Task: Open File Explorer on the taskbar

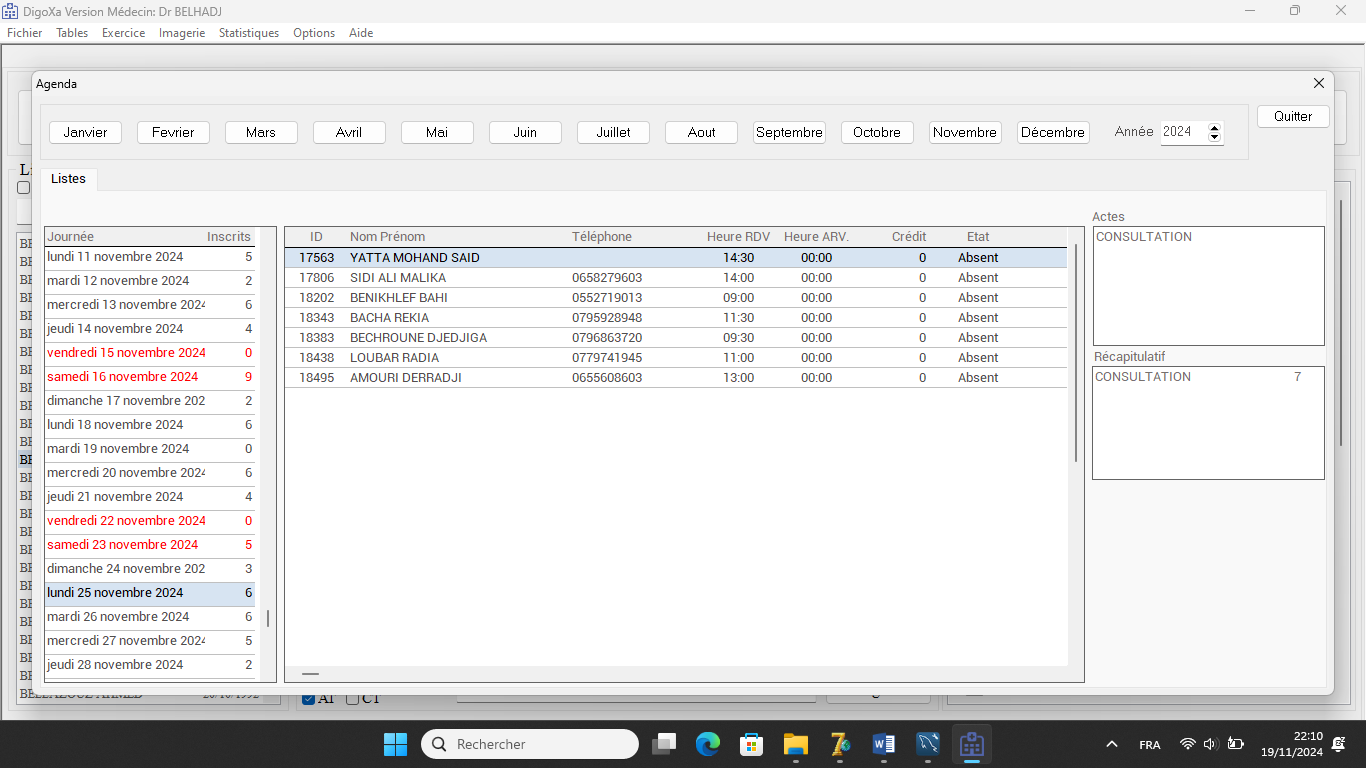Action: pyautogui.click(x=796, y=744)
